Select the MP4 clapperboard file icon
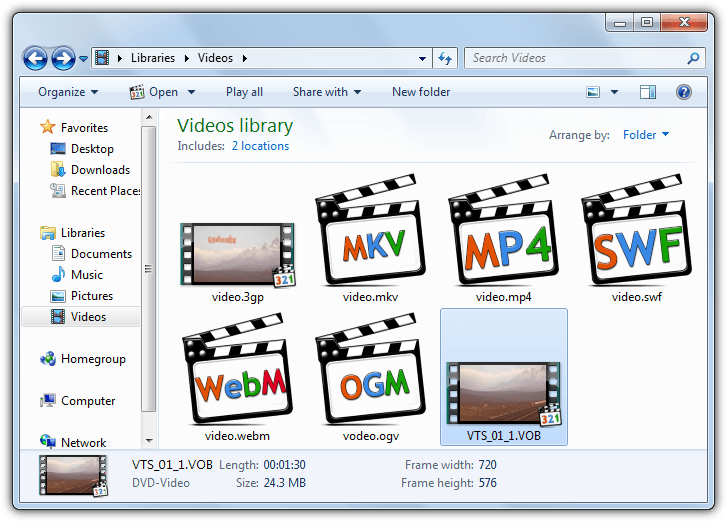 pos(504,230)
